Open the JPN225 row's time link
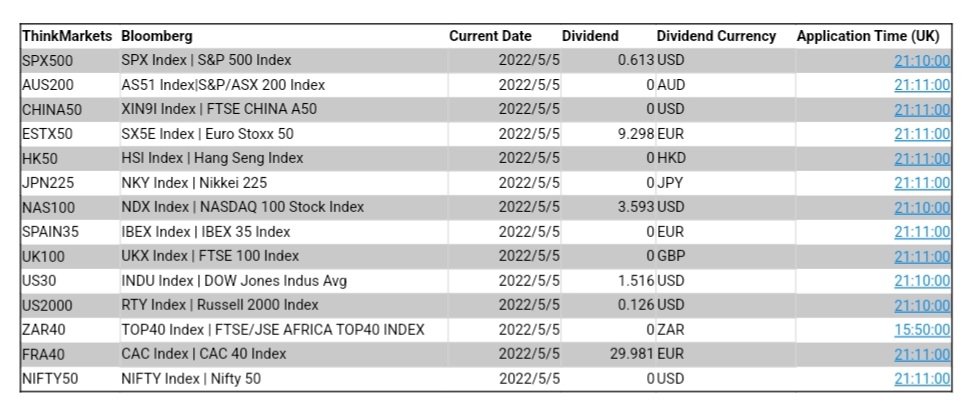The image size is (970, 405). (922, 183)
